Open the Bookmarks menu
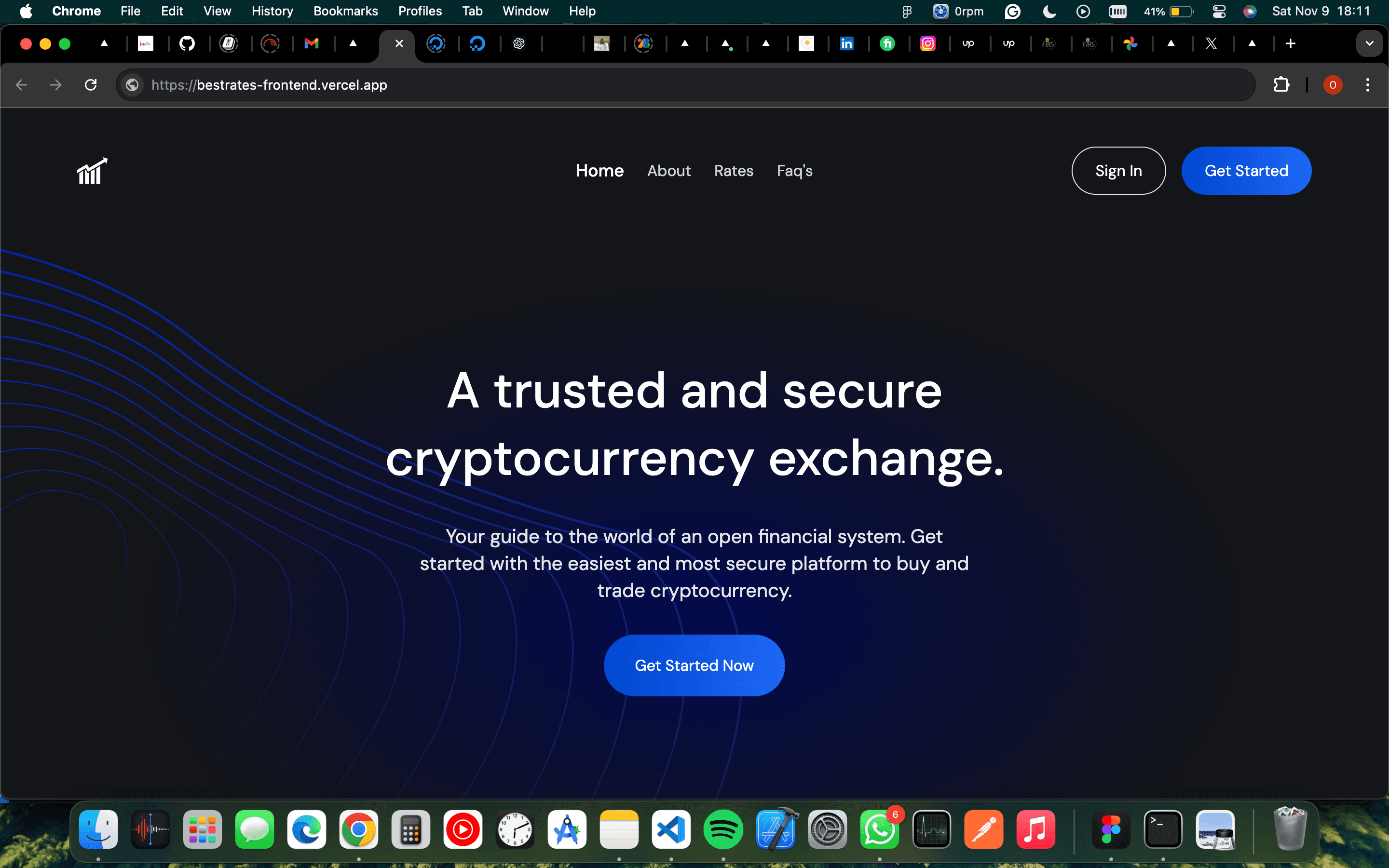1389x868 pixels. pyautogui.click(x=345, y=12)
